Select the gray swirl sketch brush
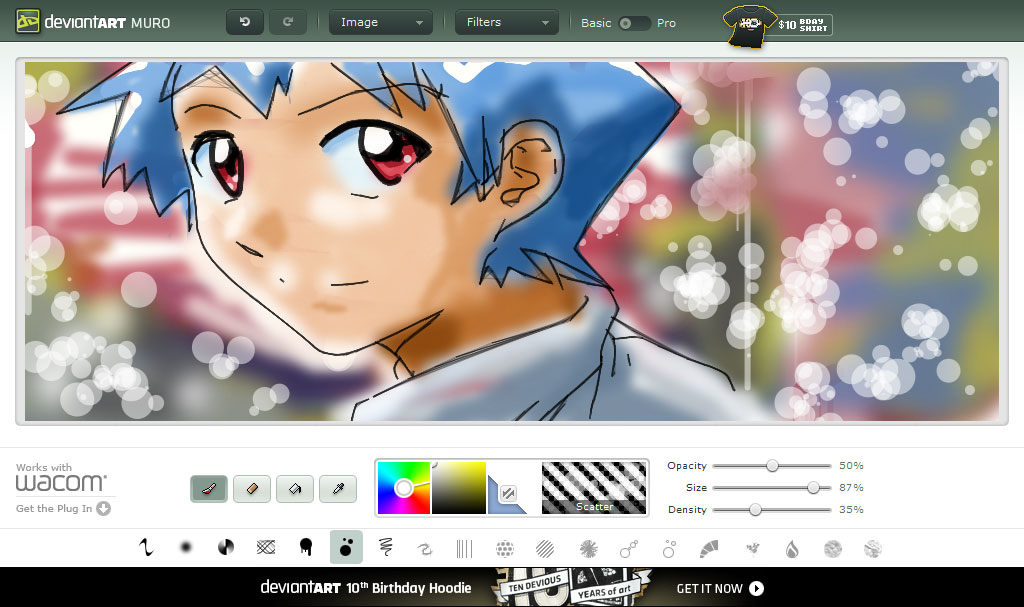 coord(425,549)
